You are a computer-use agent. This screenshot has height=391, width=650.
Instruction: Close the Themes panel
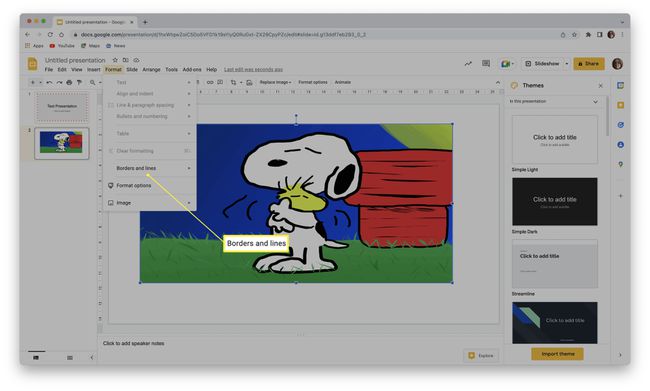pos(601,86)
